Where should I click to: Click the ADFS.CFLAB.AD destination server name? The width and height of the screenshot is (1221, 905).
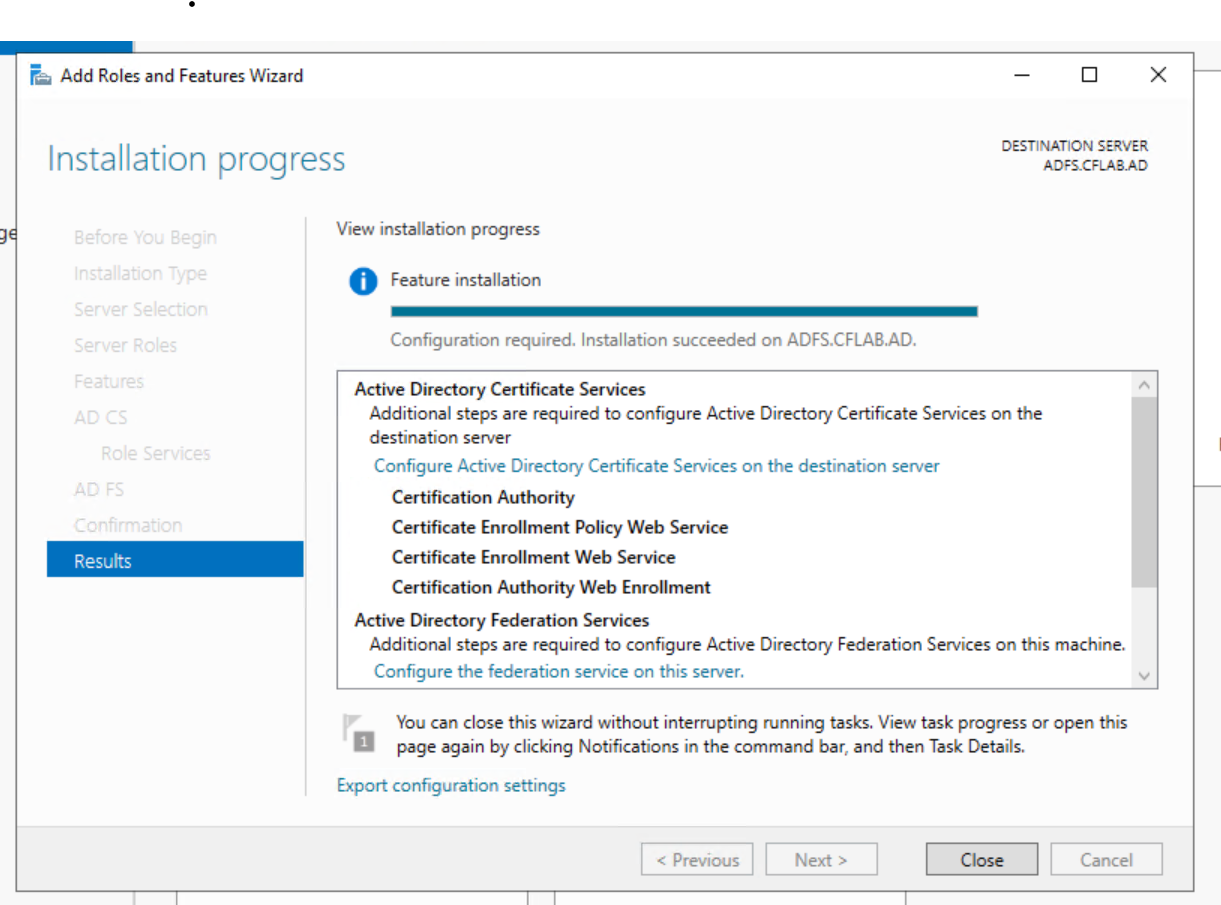1095,165
